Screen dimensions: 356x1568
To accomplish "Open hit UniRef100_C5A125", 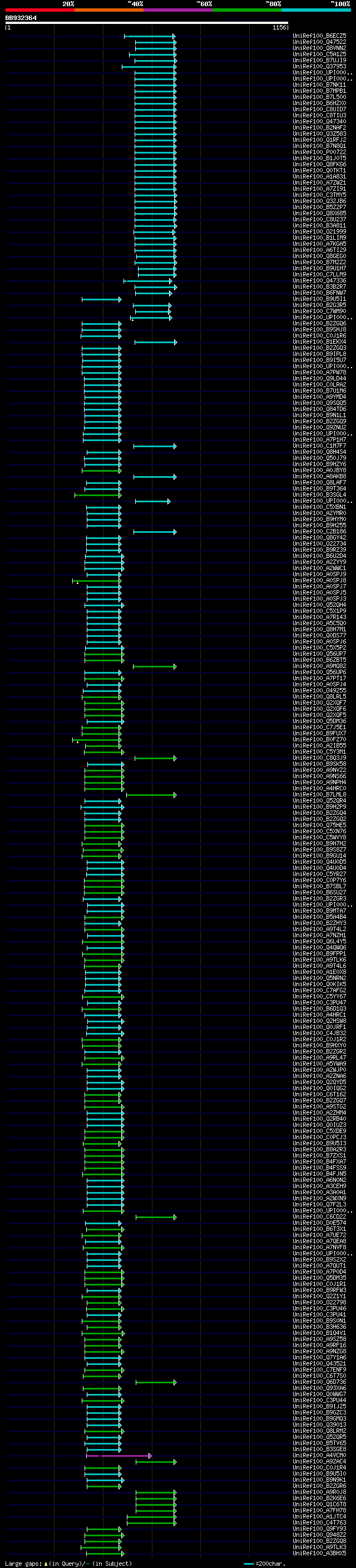I will pyautogui.click(x=319, y=54).
